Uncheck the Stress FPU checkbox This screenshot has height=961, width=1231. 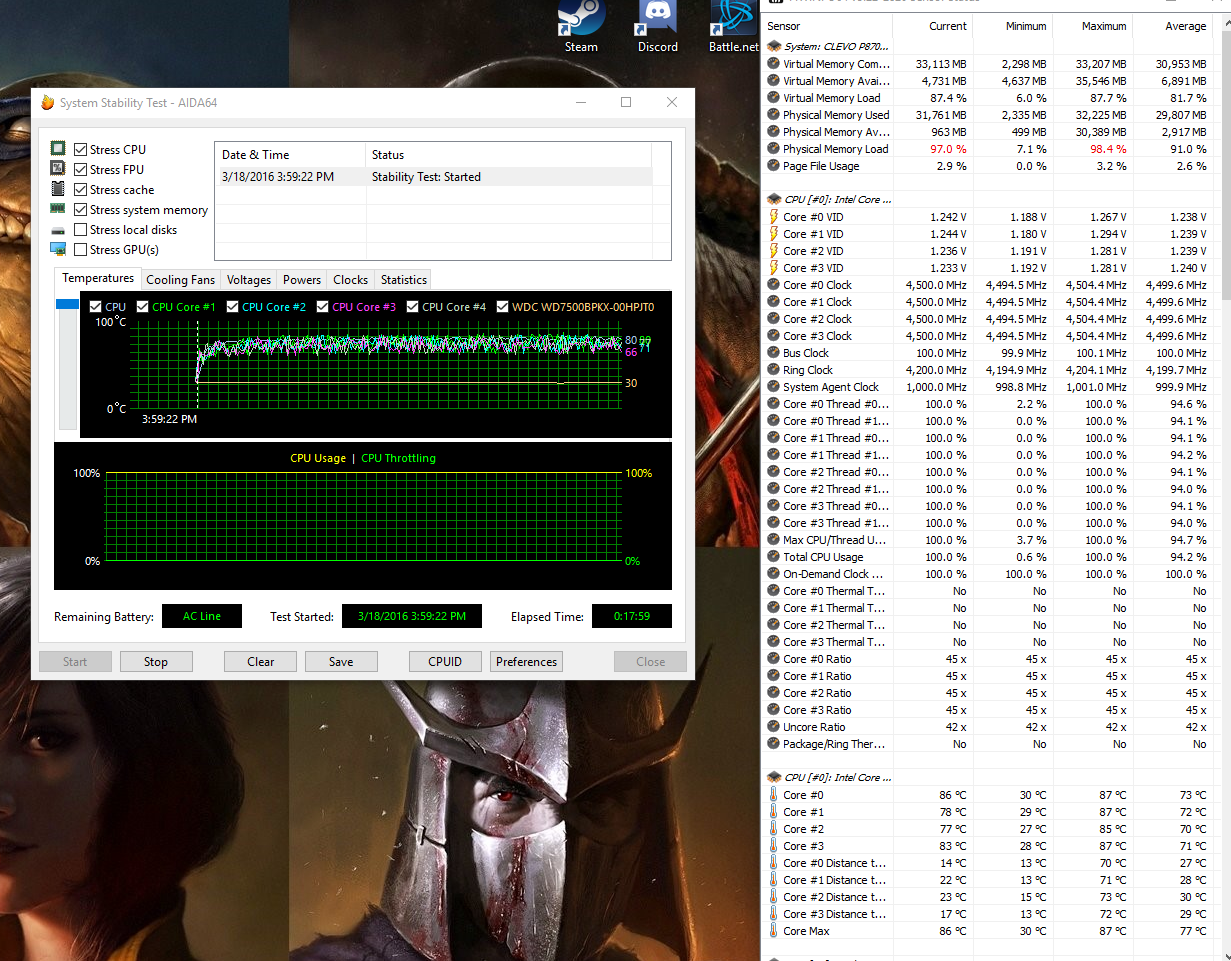click(x=80, y=169)
